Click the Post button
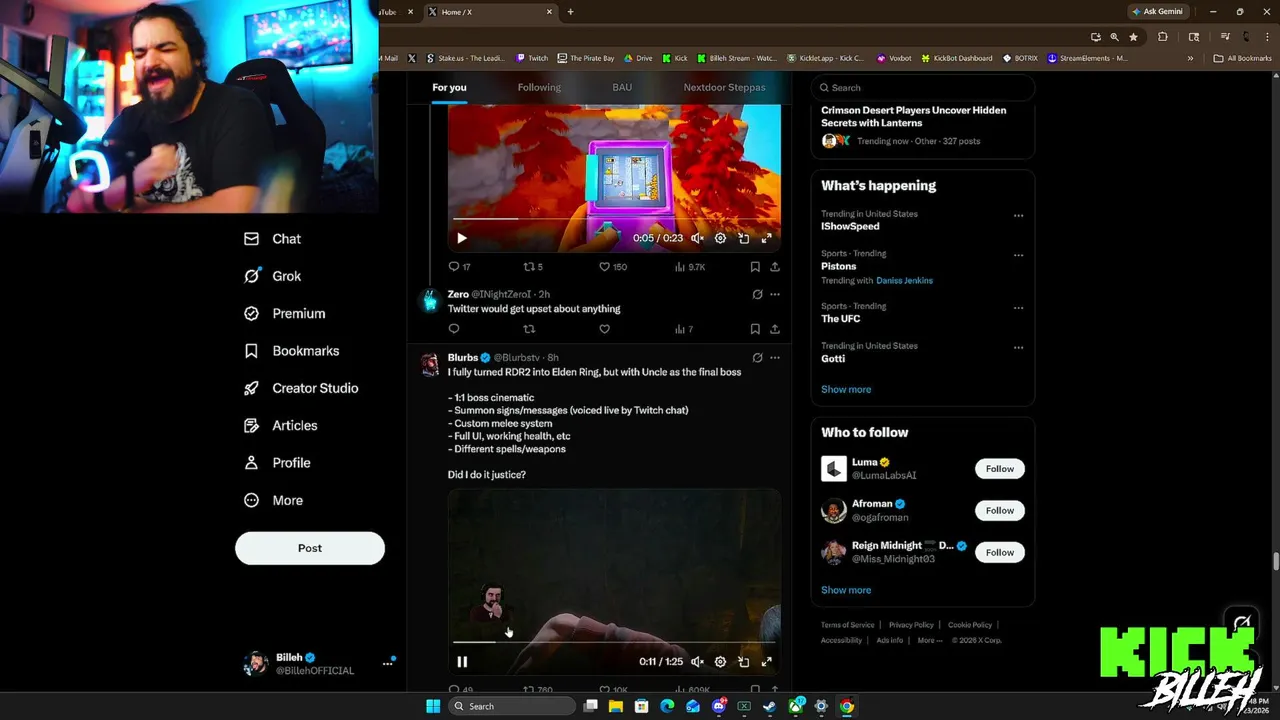Image resolution: width=1280 pixels, height=720 pixels. pyautogui.click(x=310, y=548)
